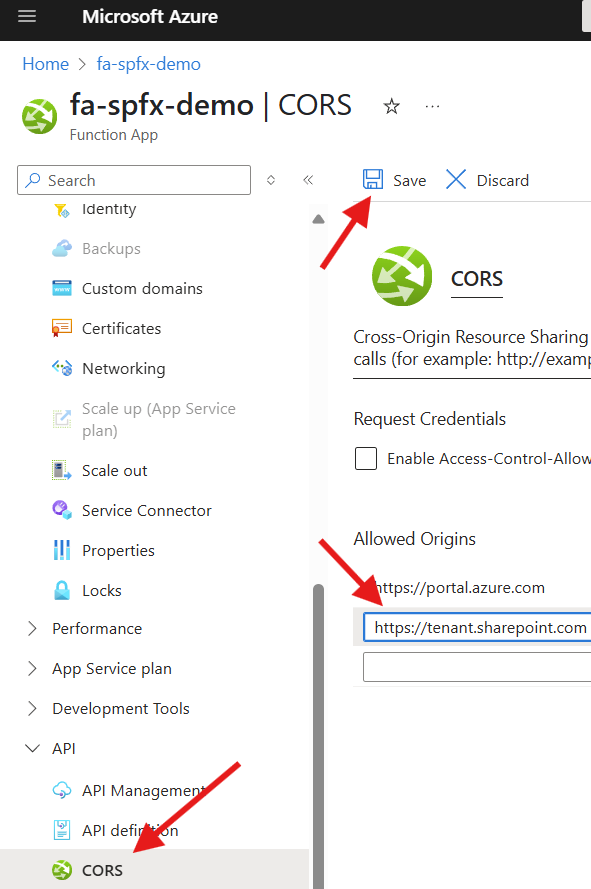Click the sidebar vertical scrollbar thumb
The width and height of the screenshot is (591, 889).
tap(318, 736)
